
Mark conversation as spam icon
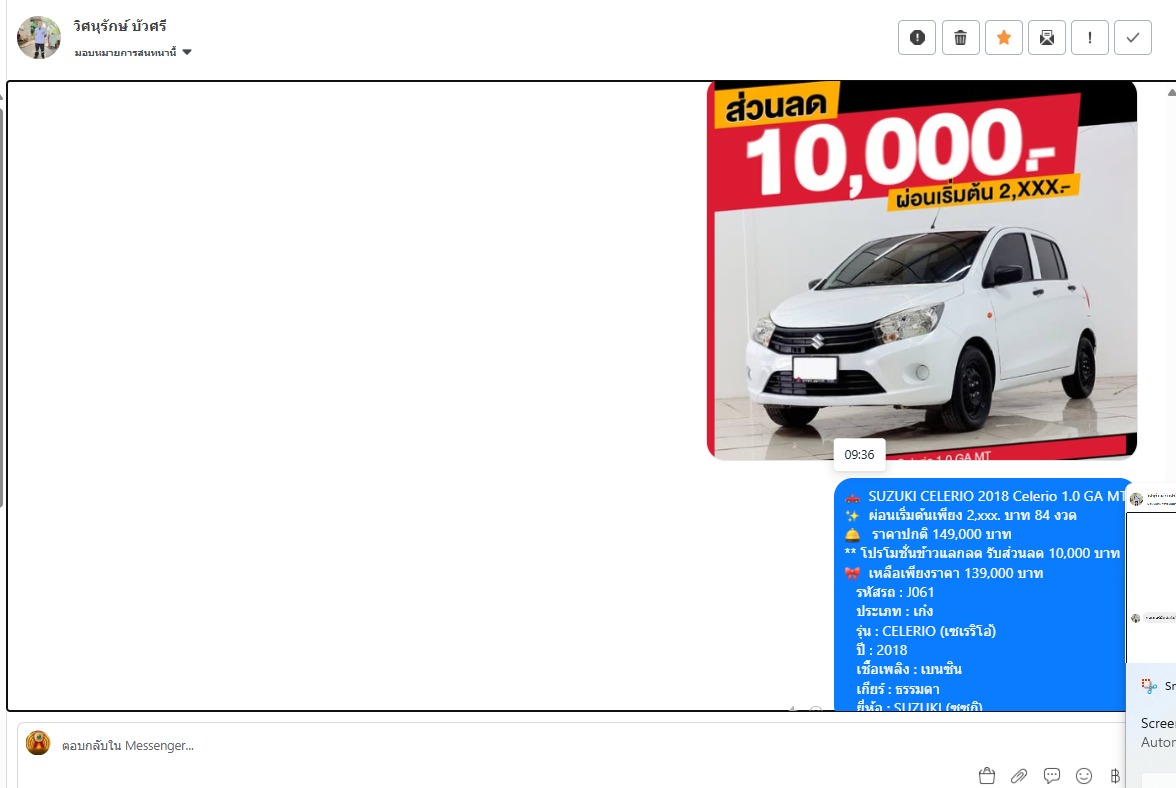916,37
